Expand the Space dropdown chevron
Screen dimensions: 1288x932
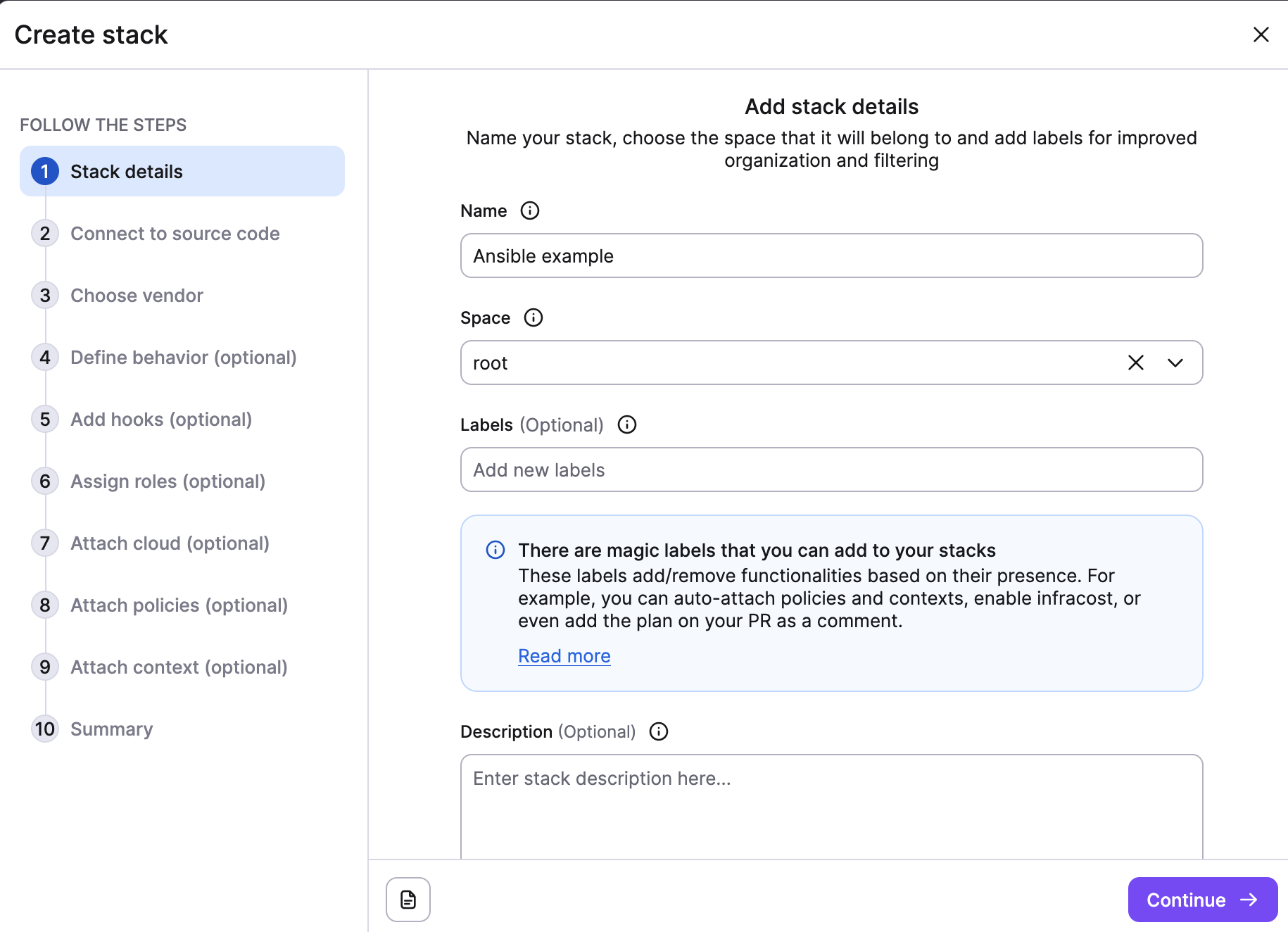pos(1175,363)
